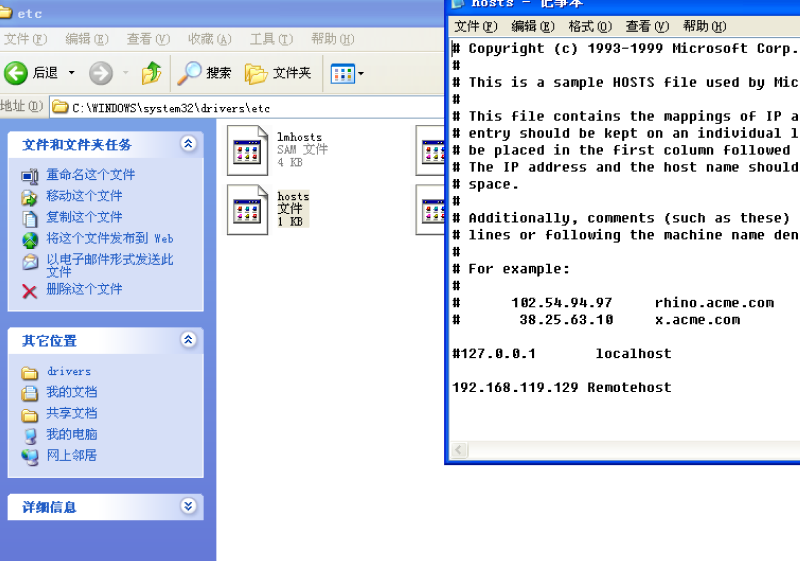Click the 网上邻居 network icon
The width and height of the screenshot is (800, 561).
coord(30,457)
